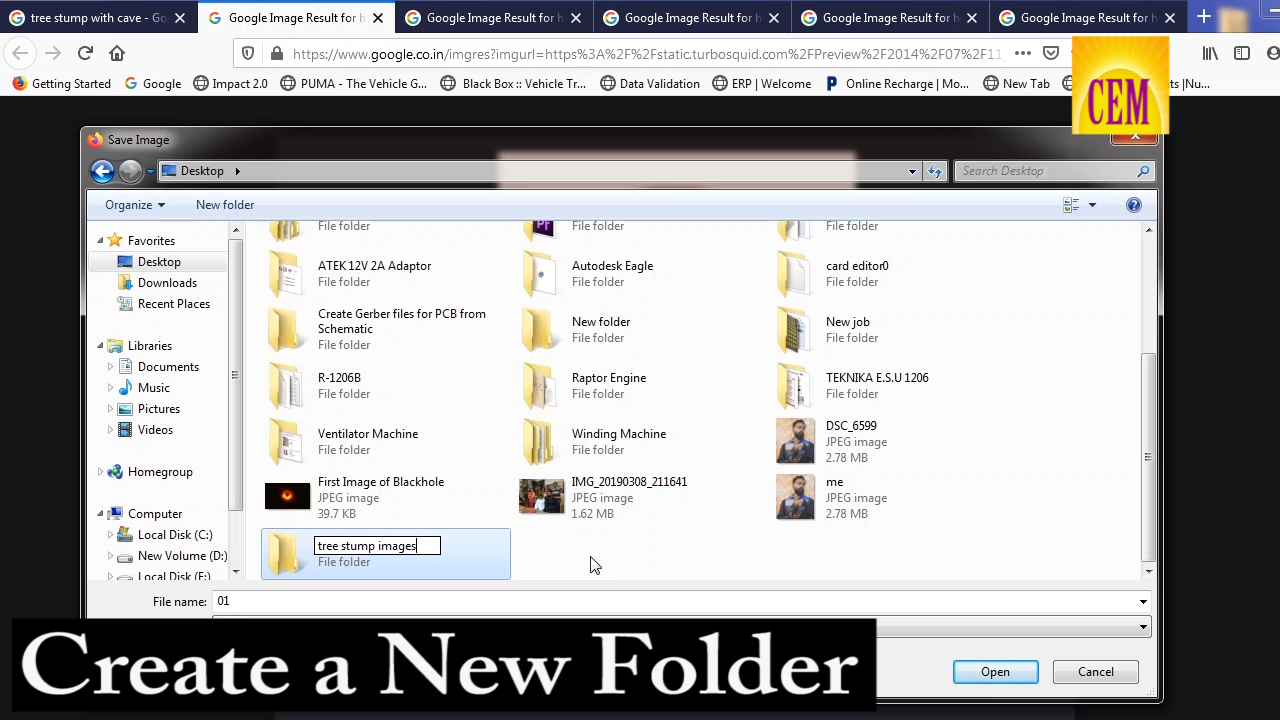Select the Winding Machine folder icon
This screenshot has height=720, width=1280.
[540, 442]
